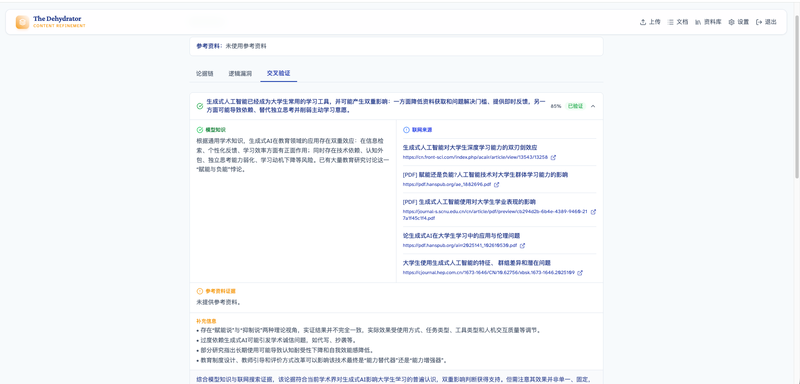Click the green check icon beside the claim

(199, 106)
